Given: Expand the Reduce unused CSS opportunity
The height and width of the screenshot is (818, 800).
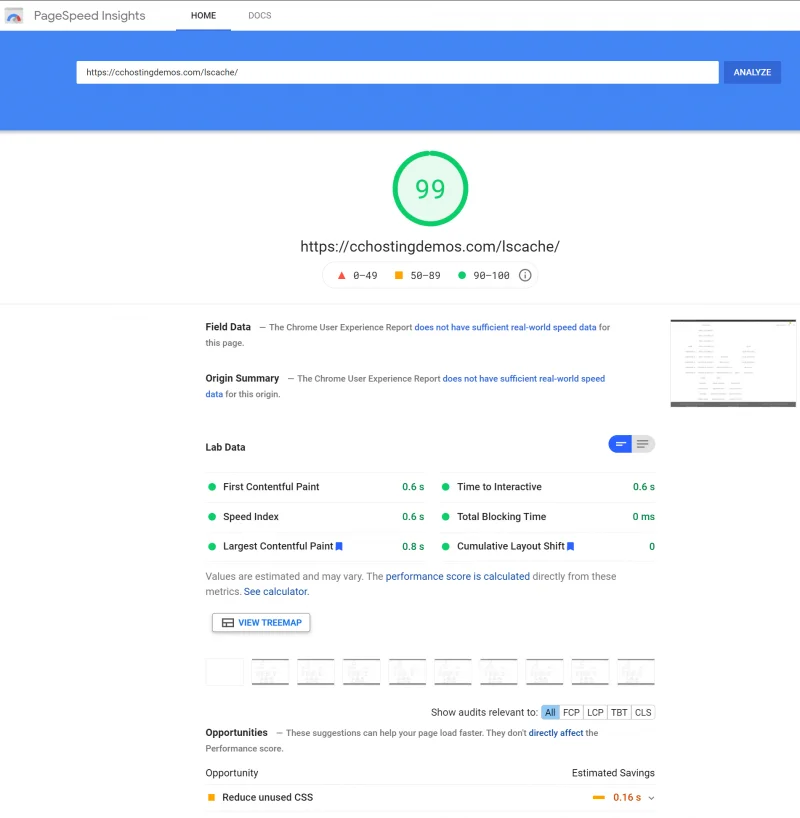Looking at the screenshot, I should click(649, 797).
